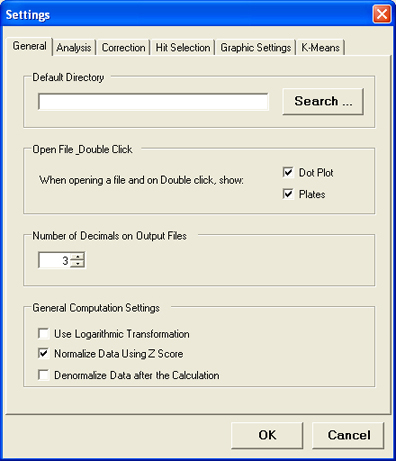Increase decimals with the spinner up arrow
This screenshot has height=461, width=396.
78,256
